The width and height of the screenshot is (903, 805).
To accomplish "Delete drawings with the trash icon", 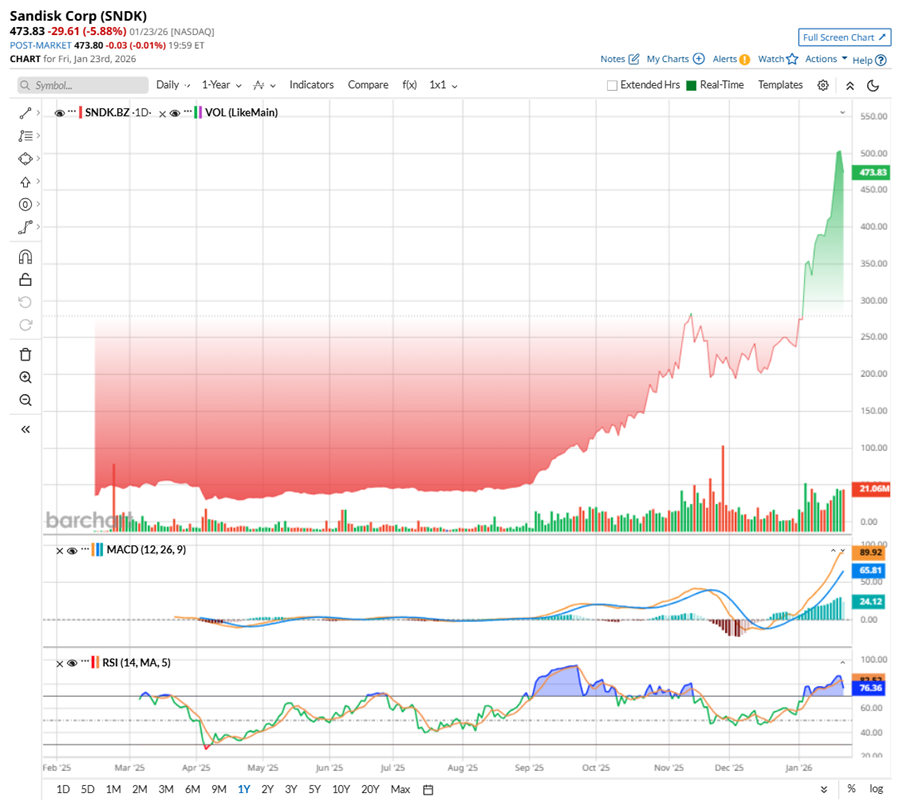I will 25,355.
